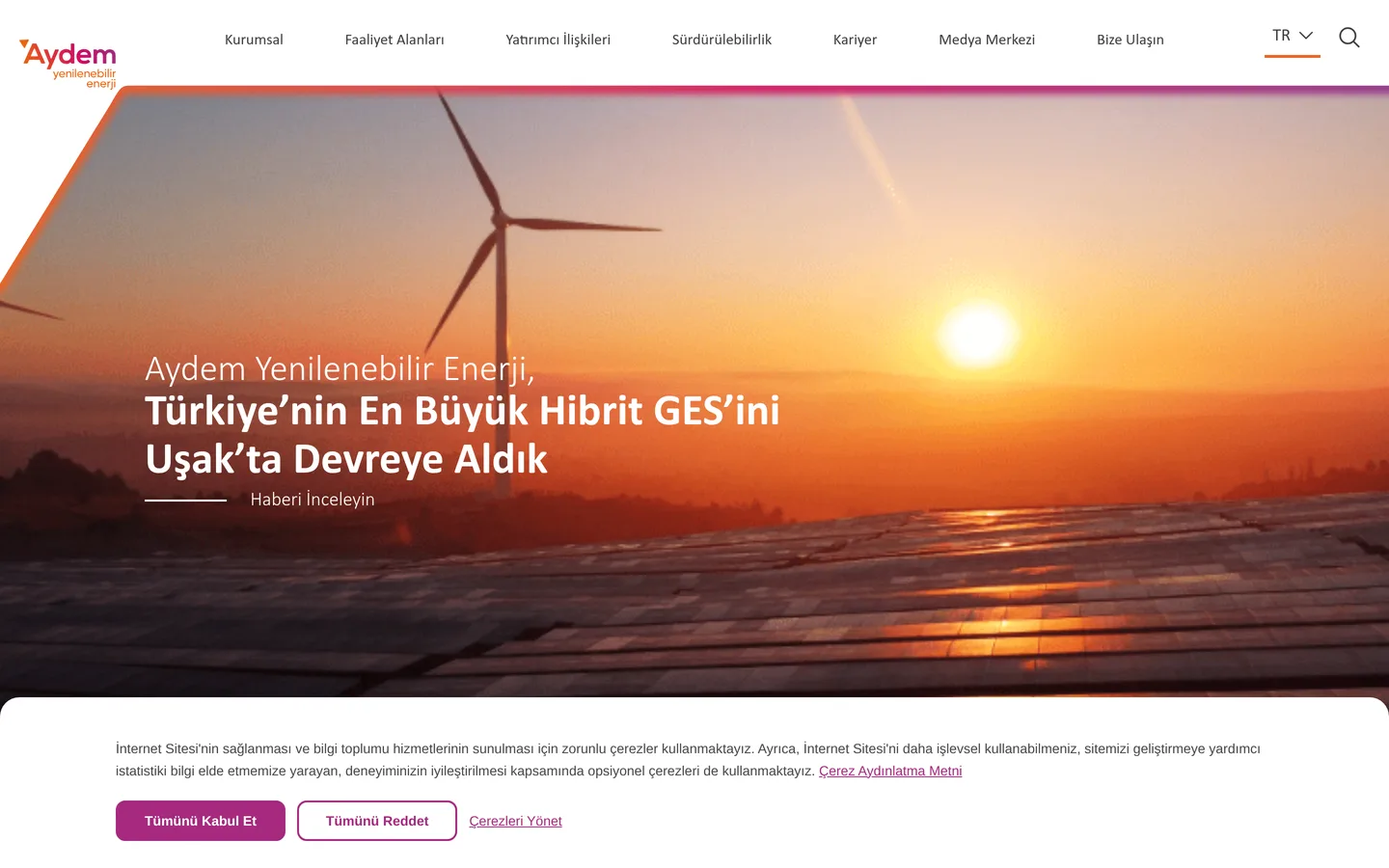Open the Kurumsal menu
The width and height of the screenshot is (1389, 868).
pyautogui.click(x=254, y=40)
